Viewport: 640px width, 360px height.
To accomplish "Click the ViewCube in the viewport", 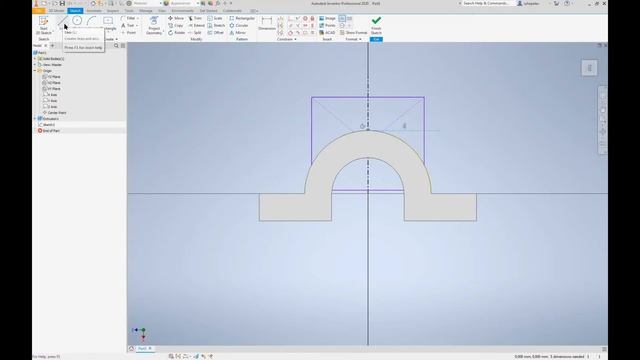I will click(x=589, y=68).
